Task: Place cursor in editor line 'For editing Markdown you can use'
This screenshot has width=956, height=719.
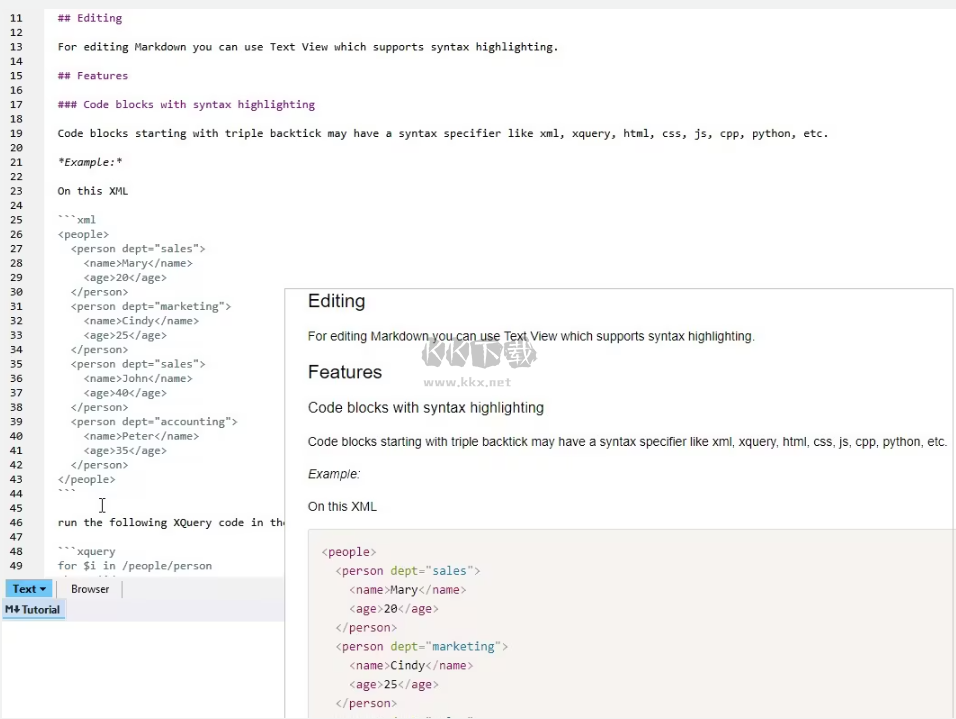Action: point(308,47)
